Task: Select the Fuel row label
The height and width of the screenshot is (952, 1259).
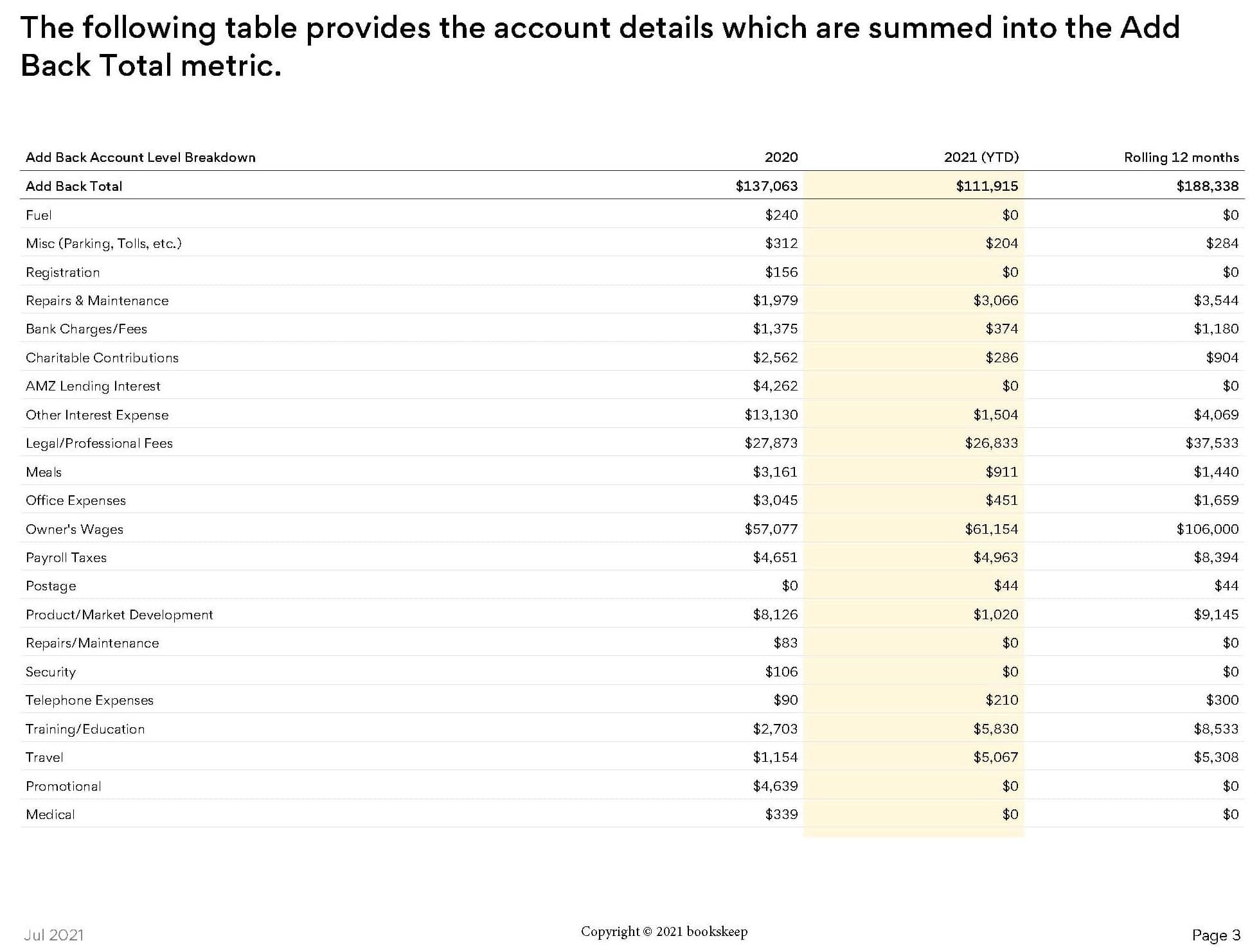Action: pyautogui.click(x=39, y=215)
